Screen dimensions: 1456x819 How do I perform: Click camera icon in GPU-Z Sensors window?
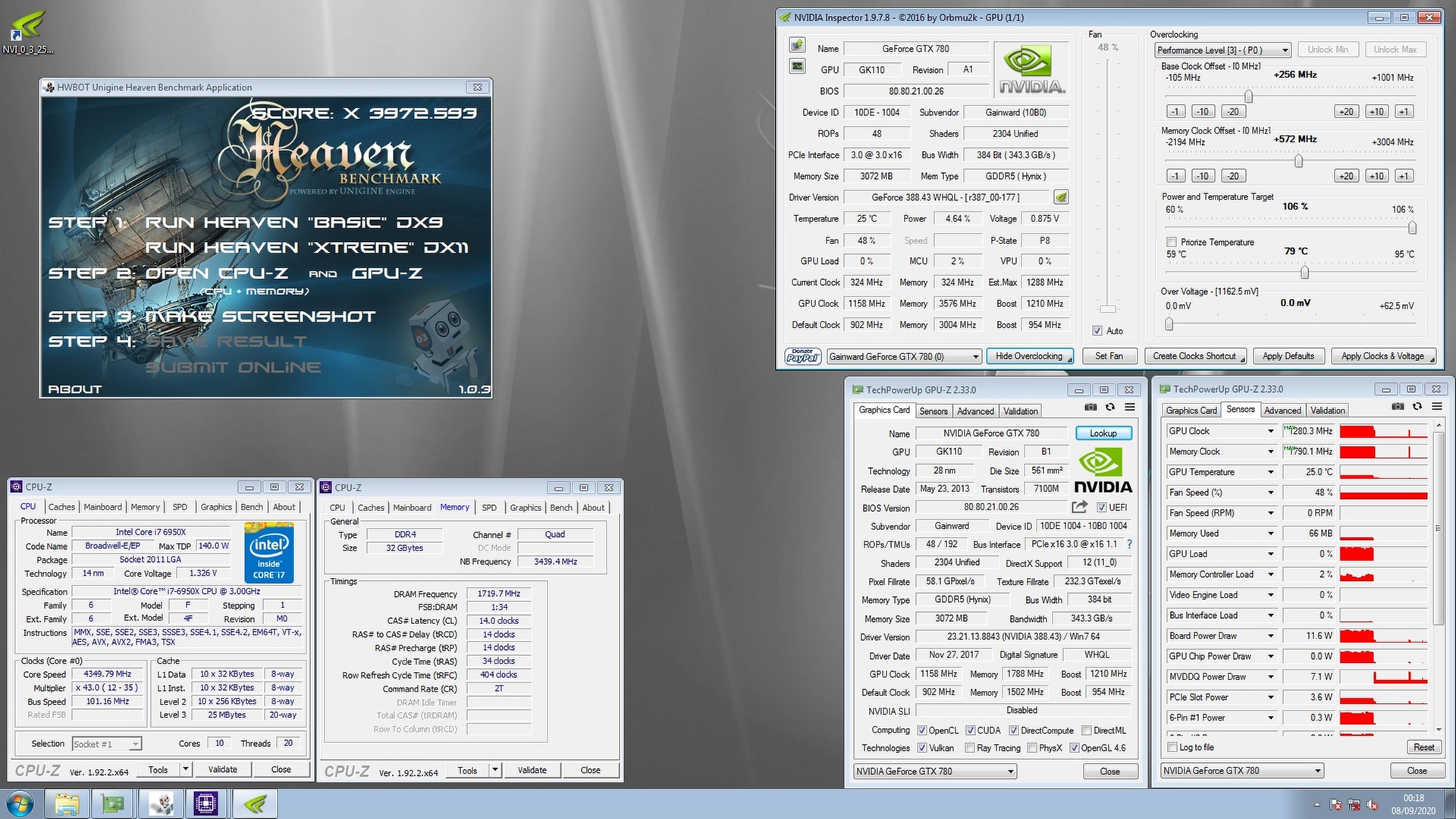point(1398,406)
